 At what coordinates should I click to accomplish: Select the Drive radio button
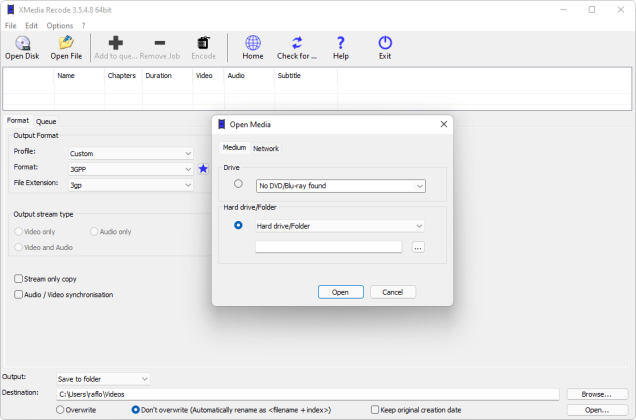tap(238, 184)
